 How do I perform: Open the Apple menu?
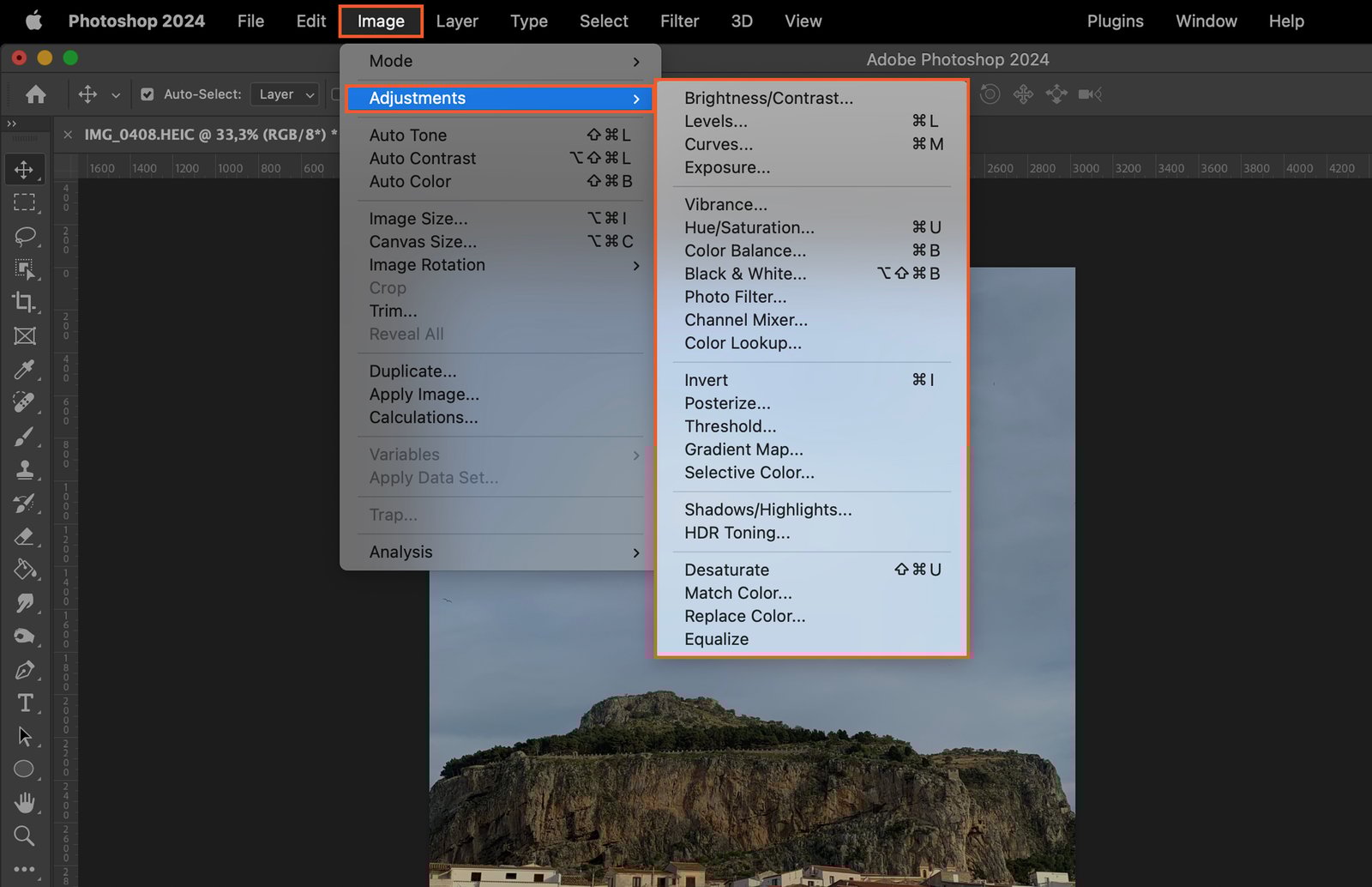tap(33, 21)
